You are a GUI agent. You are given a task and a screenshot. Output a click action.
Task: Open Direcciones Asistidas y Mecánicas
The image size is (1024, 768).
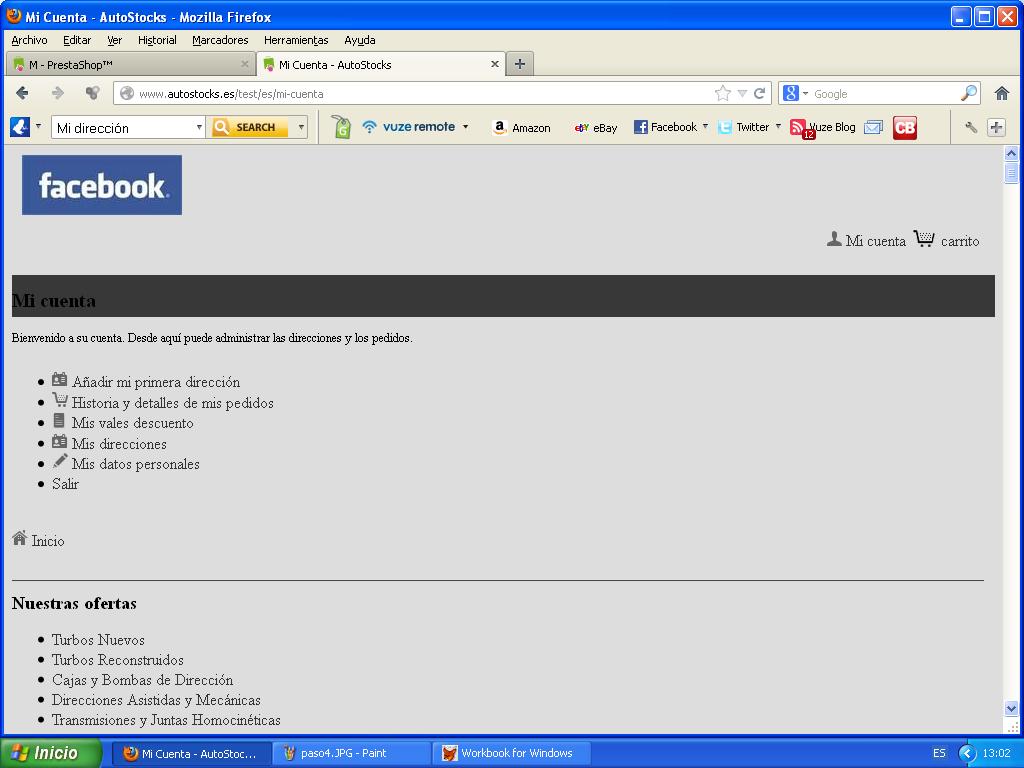point(156,700)
